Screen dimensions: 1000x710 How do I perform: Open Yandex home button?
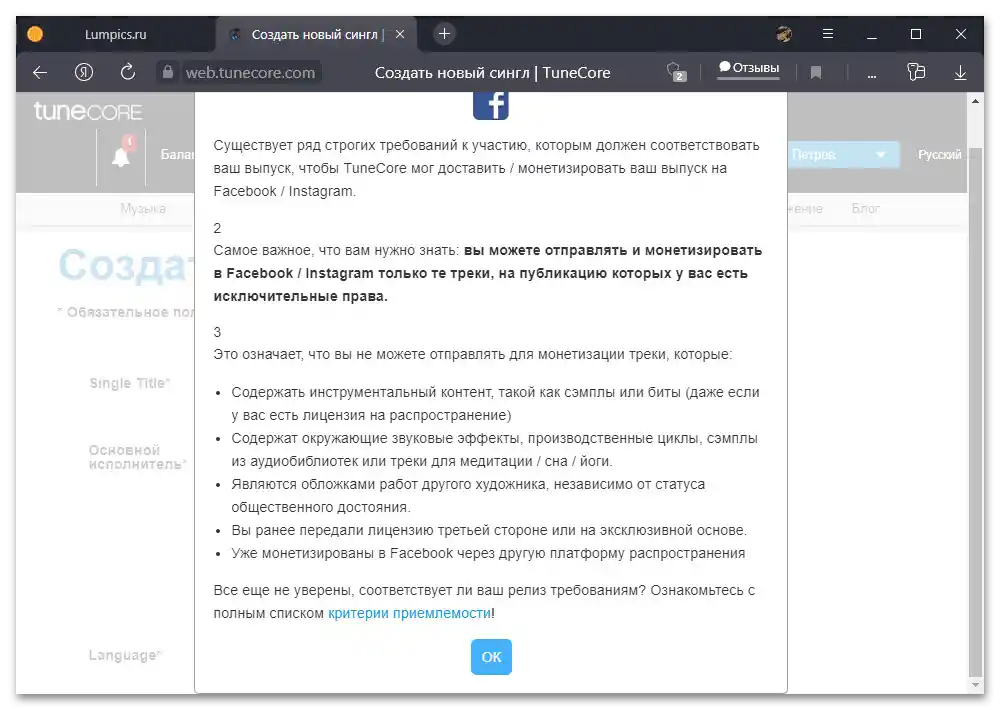(84, 72)
